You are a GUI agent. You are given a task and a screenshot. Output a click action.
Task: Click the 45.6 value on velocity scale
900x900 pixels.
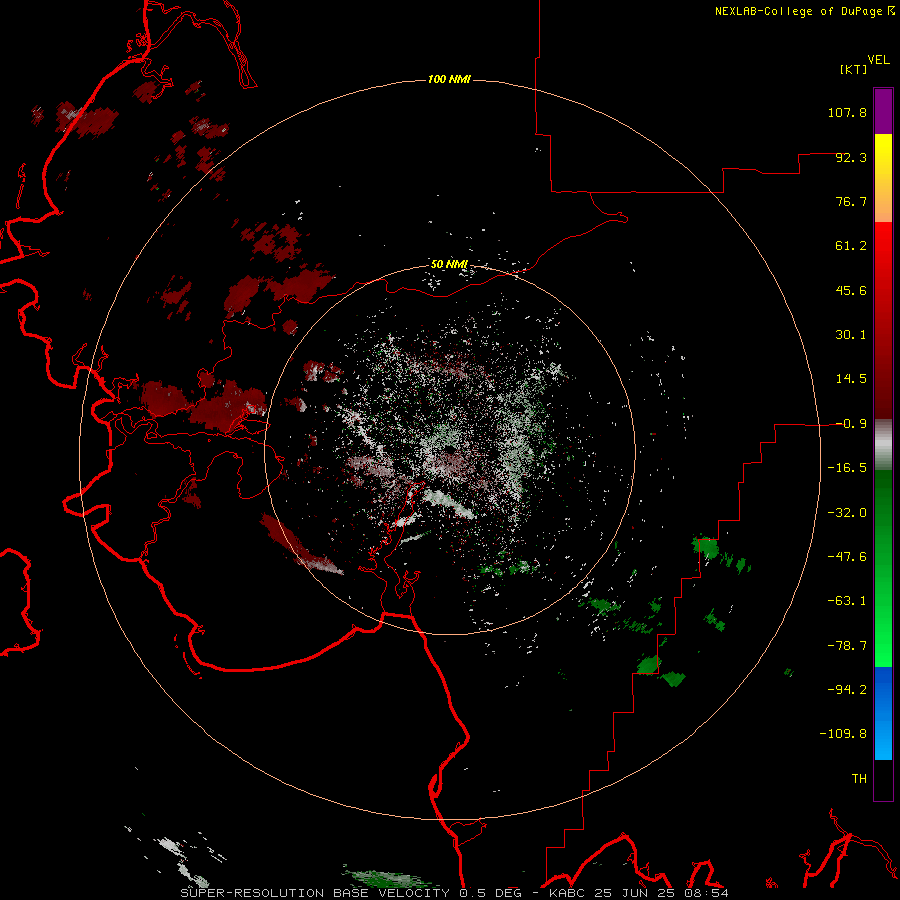click(851, 290)
